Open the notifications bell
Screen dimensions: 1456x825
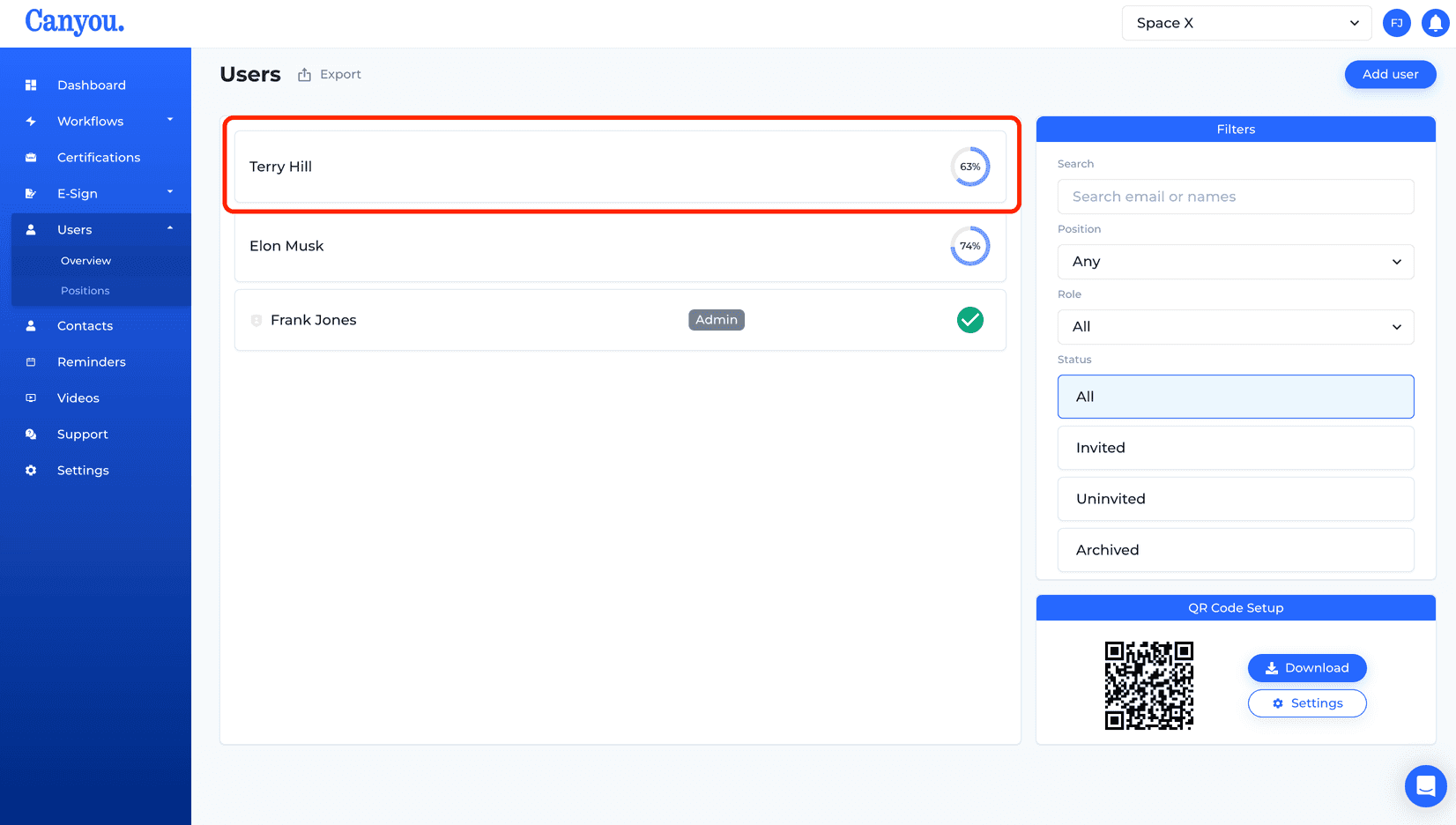point(1435,23)
